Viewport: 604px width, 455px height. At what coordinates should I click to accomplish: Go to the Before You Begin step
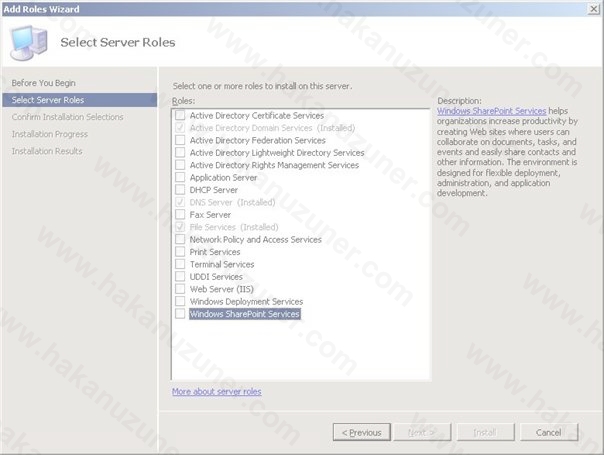click(x=44, y=83)
